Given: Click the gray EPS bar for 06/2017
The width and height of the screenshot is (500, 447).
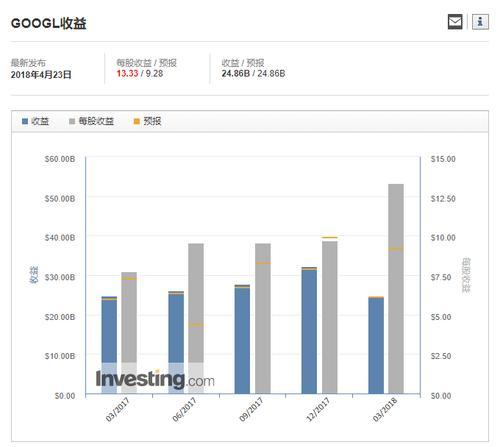Looking at the screenshot, I should pyautogui.click(x=196, y=318).
